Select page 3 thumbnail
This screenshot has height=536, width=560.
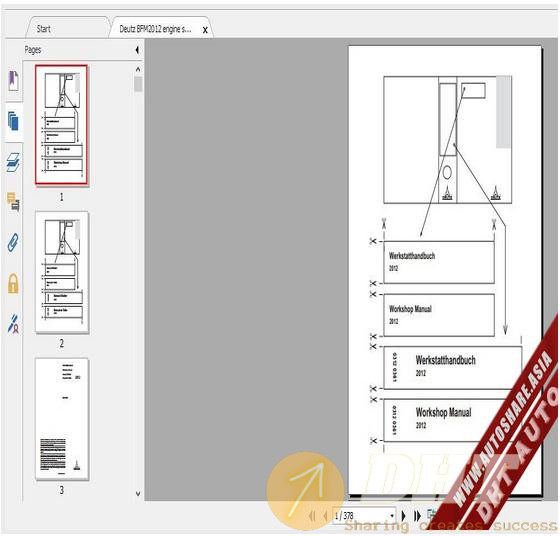[x=62, y=419]
